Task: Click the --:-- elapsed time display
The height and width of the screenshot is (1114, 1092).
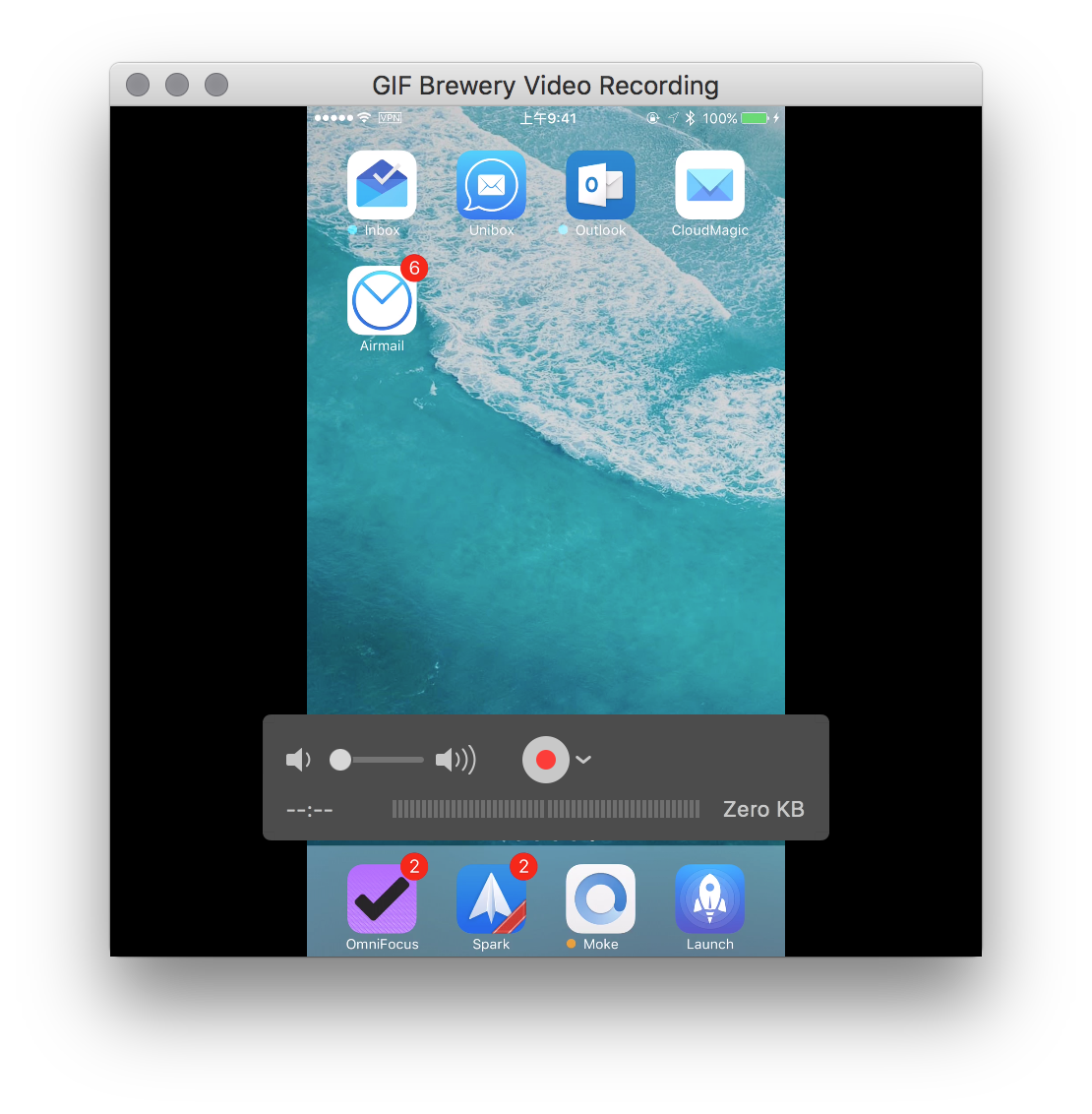Action: point(310,810)
